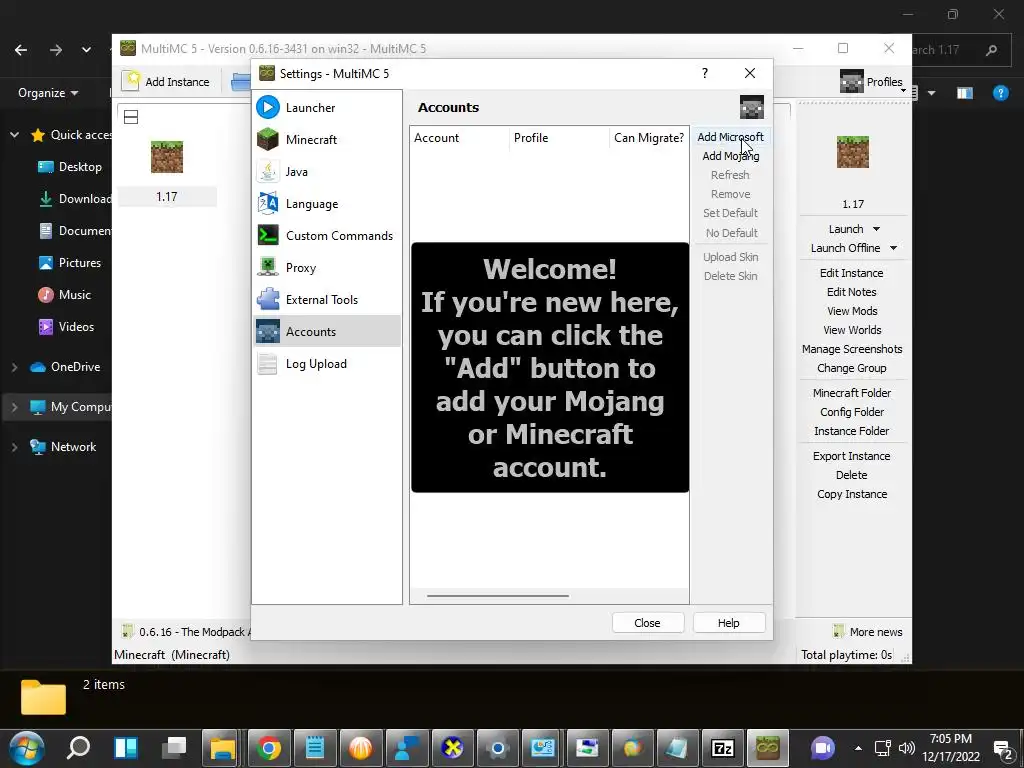1024x768 pixels.
Task: Collapse the instance group toggle in MultiMC
Action: (131, 117)
